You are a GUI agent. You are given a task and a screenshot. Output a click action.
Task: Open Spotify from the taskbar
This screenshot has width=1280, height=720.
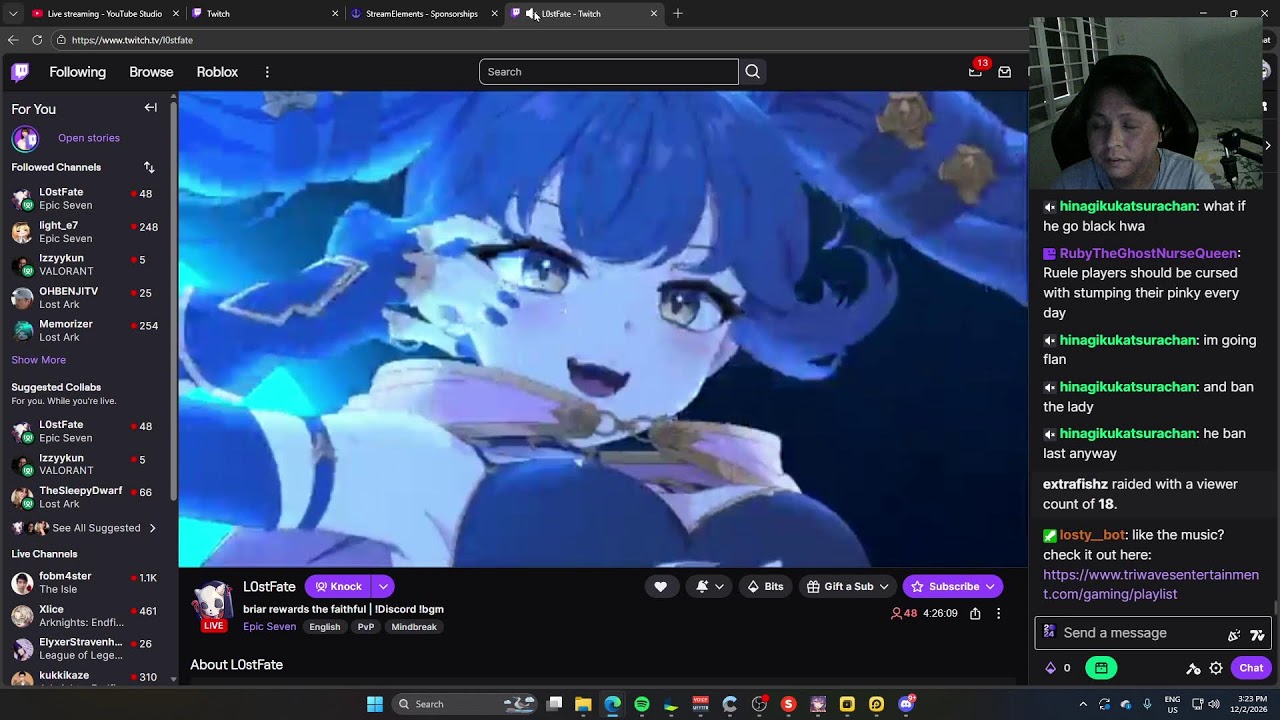642,704
